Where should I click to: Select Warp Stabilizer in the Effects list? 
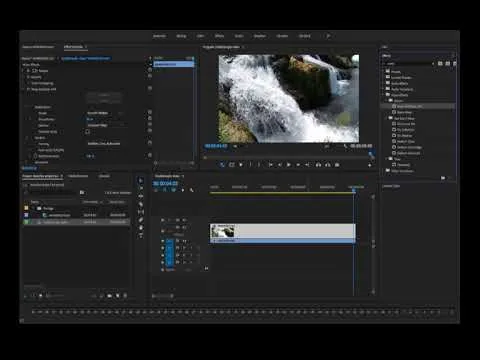[409, 106]
